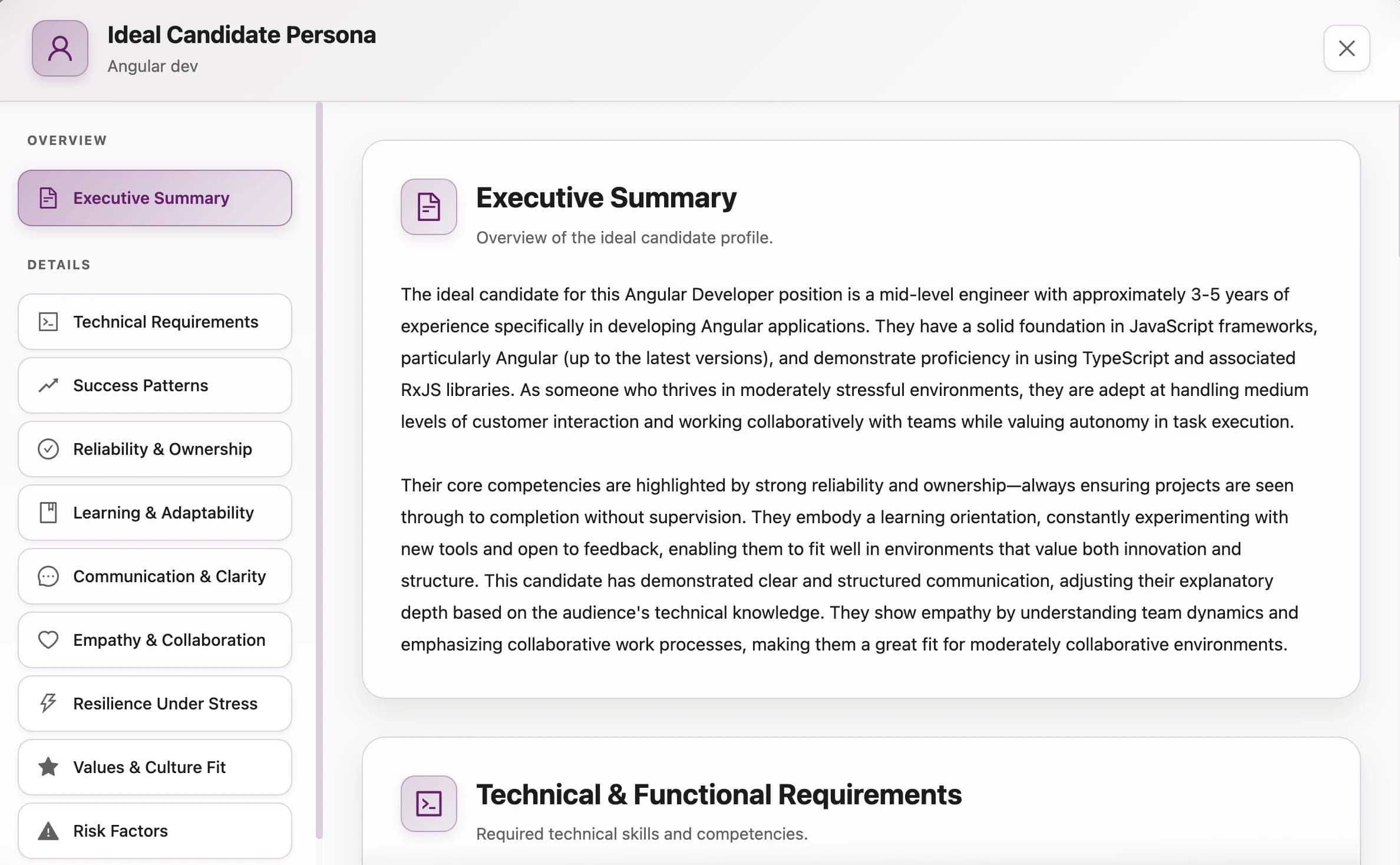
Task: Click the terminal icon in Technical & Functional Requirements card
Action: (x=428, y=803)
